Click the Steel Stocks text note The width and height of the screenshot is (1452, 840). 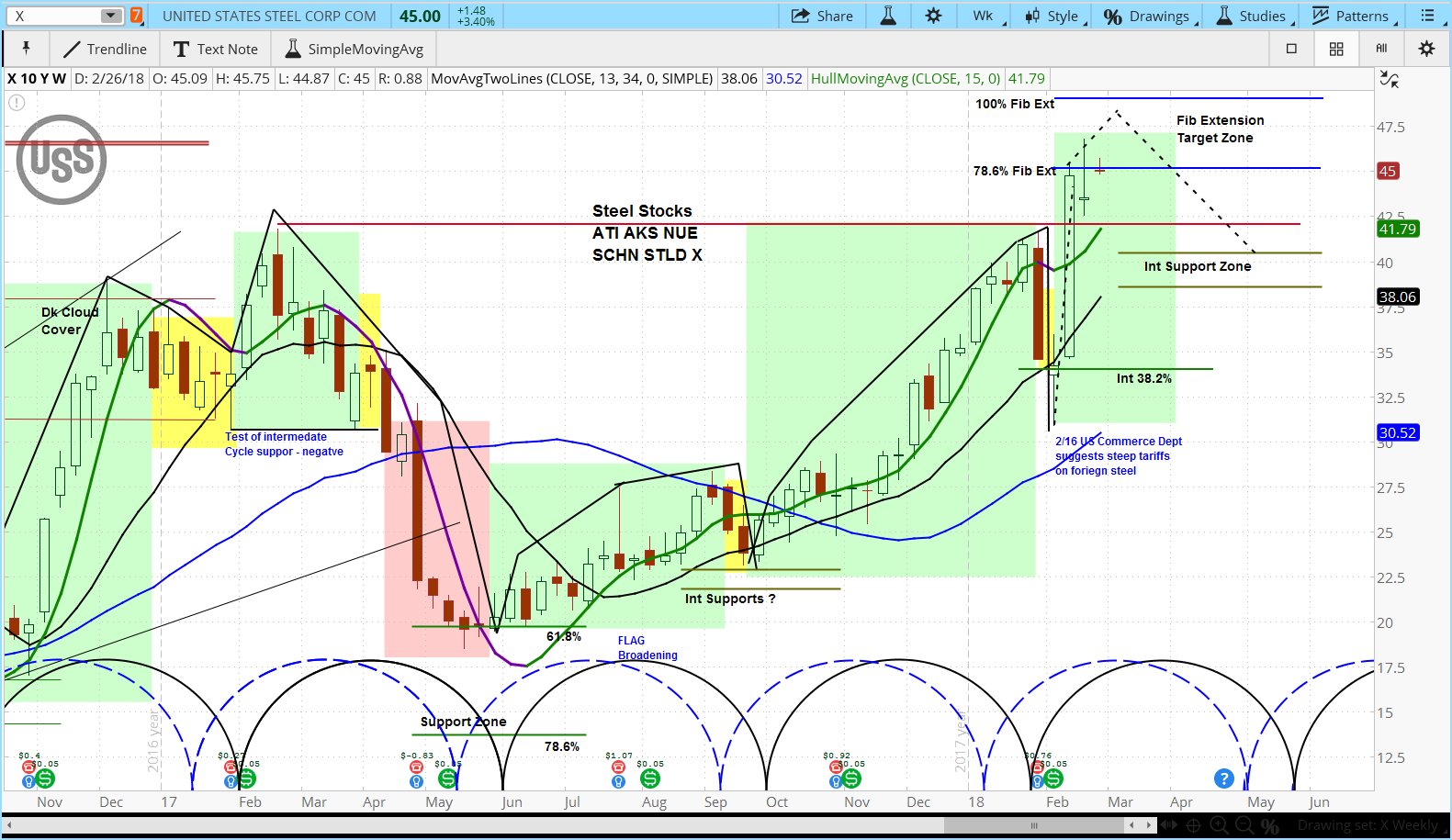click(x=647, y=233)
